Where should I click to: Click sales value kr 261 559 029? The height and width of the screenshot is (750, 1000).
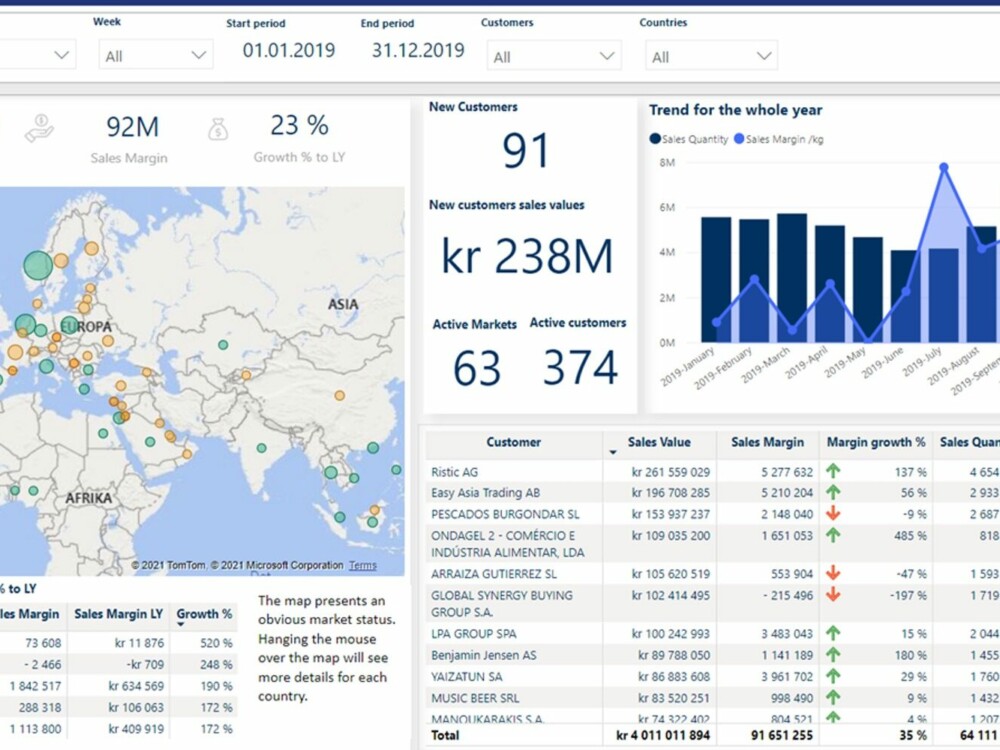click(x=670, y=472)
